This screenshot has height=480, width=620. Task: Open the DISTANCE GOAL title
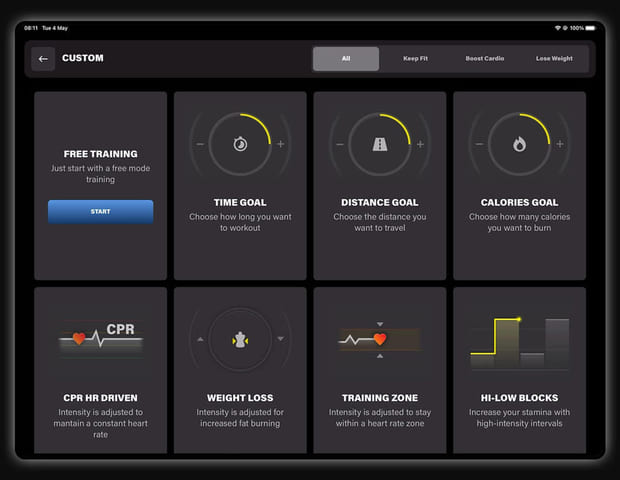point(380,202)
